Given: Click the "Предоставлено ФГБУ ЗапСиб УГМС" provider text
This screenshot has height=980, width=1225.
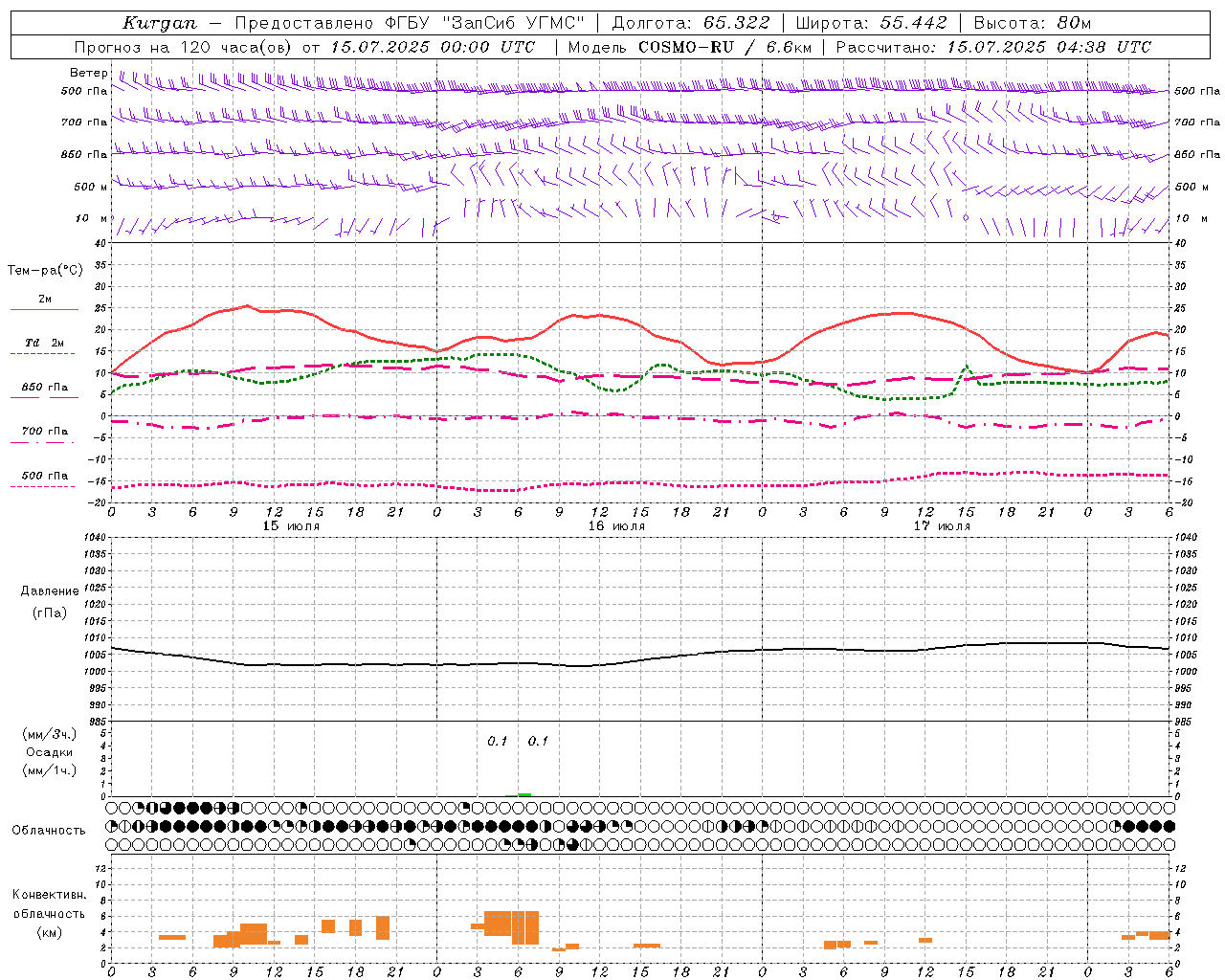Looking at the screenshot, I should (410, 23).
